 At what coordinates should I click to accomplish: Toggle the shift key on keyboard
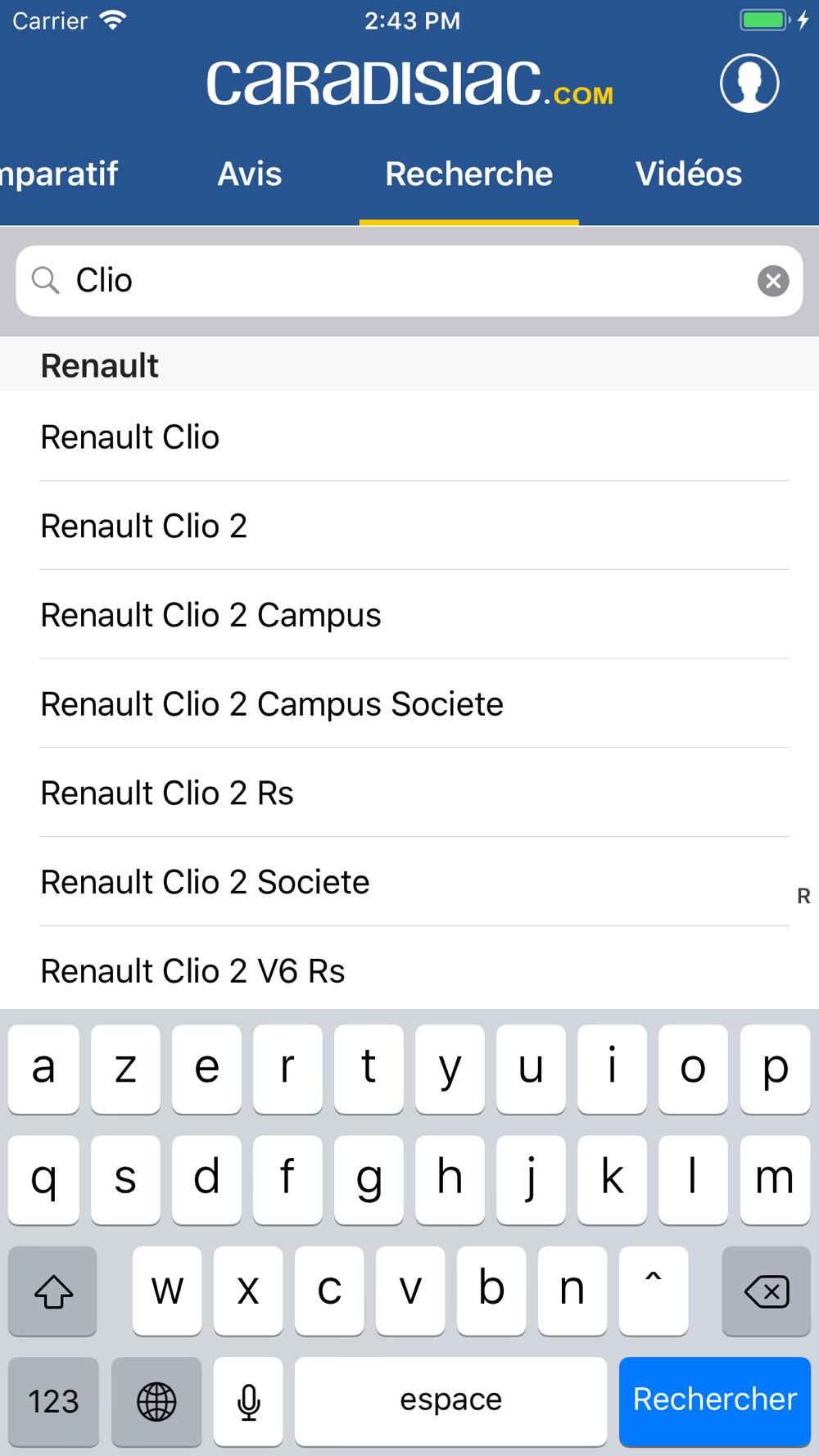(53, 1291)
